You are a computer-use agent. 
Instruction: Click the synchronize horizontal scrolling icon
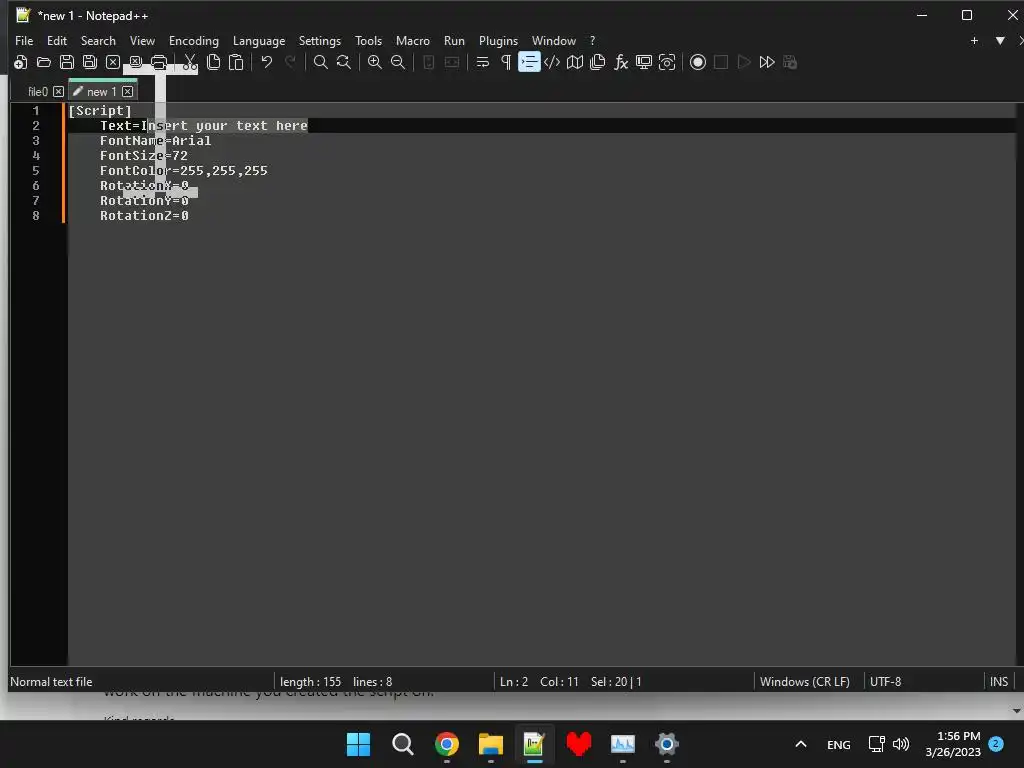tap(451, 62)
